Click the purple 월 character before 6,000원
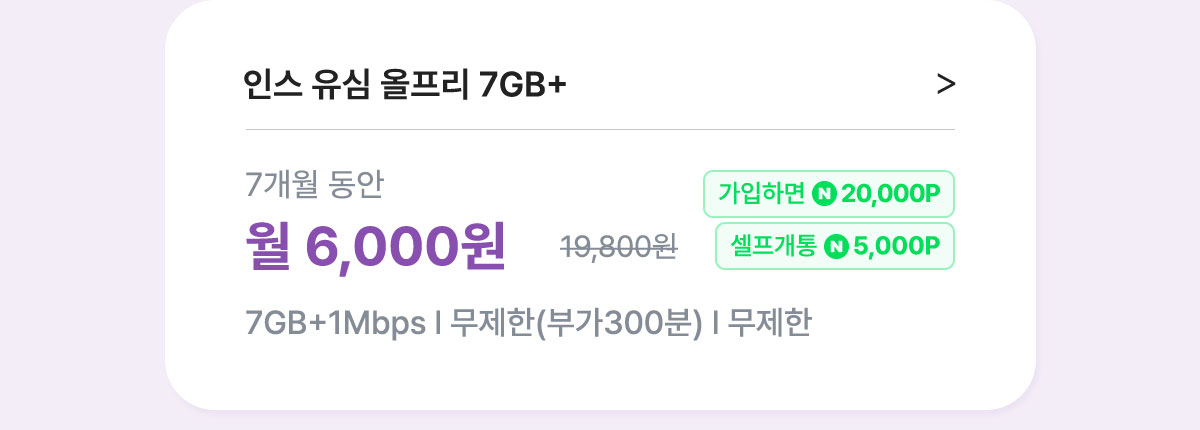This screenshot has width=1200, height=430. click(x=269, y=246)
